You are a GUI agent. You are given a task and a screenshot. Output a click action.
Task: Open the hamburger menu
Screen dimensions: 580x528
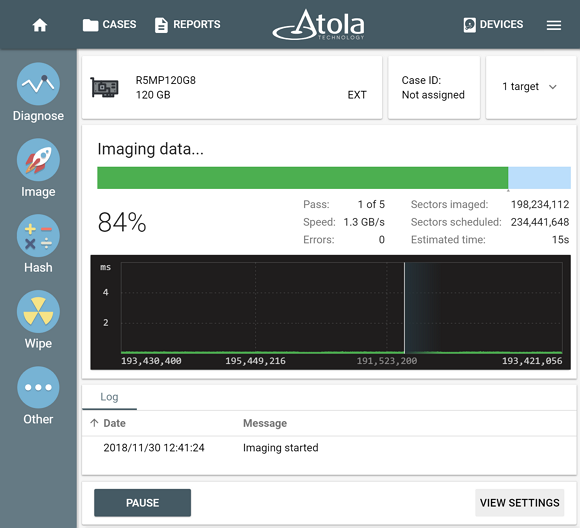click(554, 25)
